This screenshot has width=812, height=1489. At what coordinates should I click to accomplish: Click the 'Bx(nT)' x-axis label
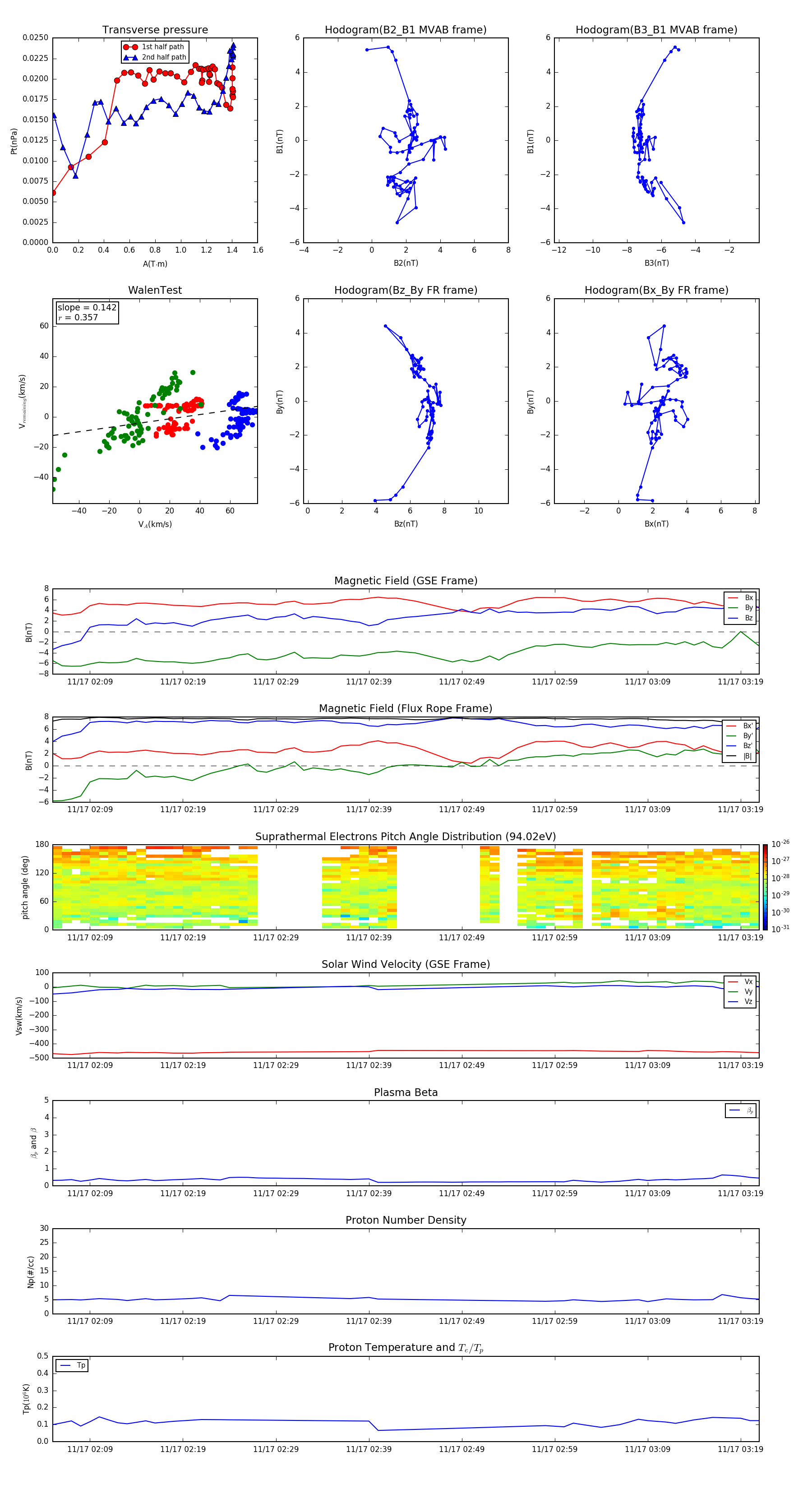pyautogui.click(x=656, y=524)
